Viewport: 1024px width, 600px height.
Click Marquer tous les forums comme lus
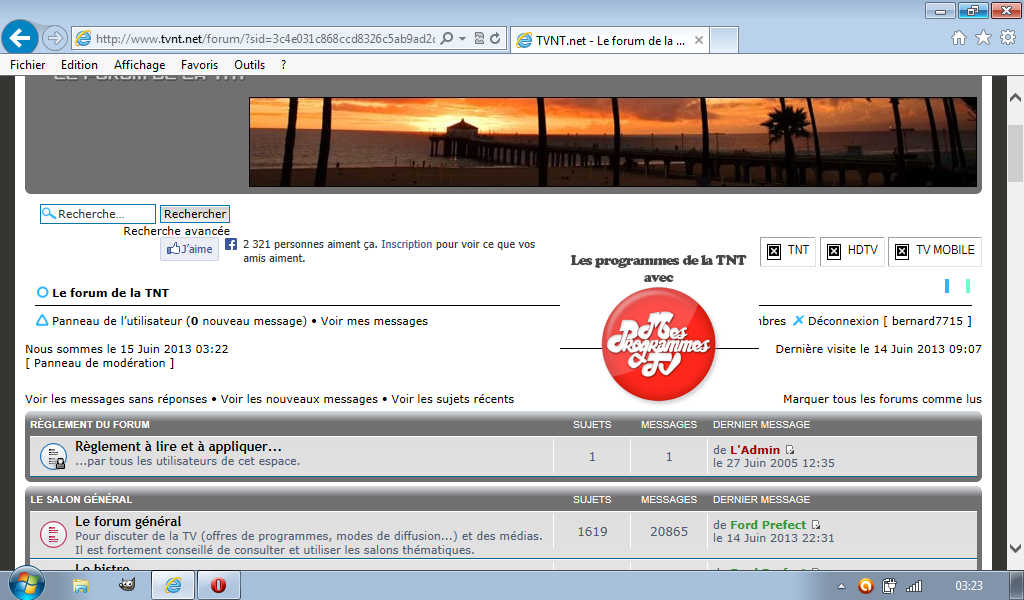tap(882, 399)
